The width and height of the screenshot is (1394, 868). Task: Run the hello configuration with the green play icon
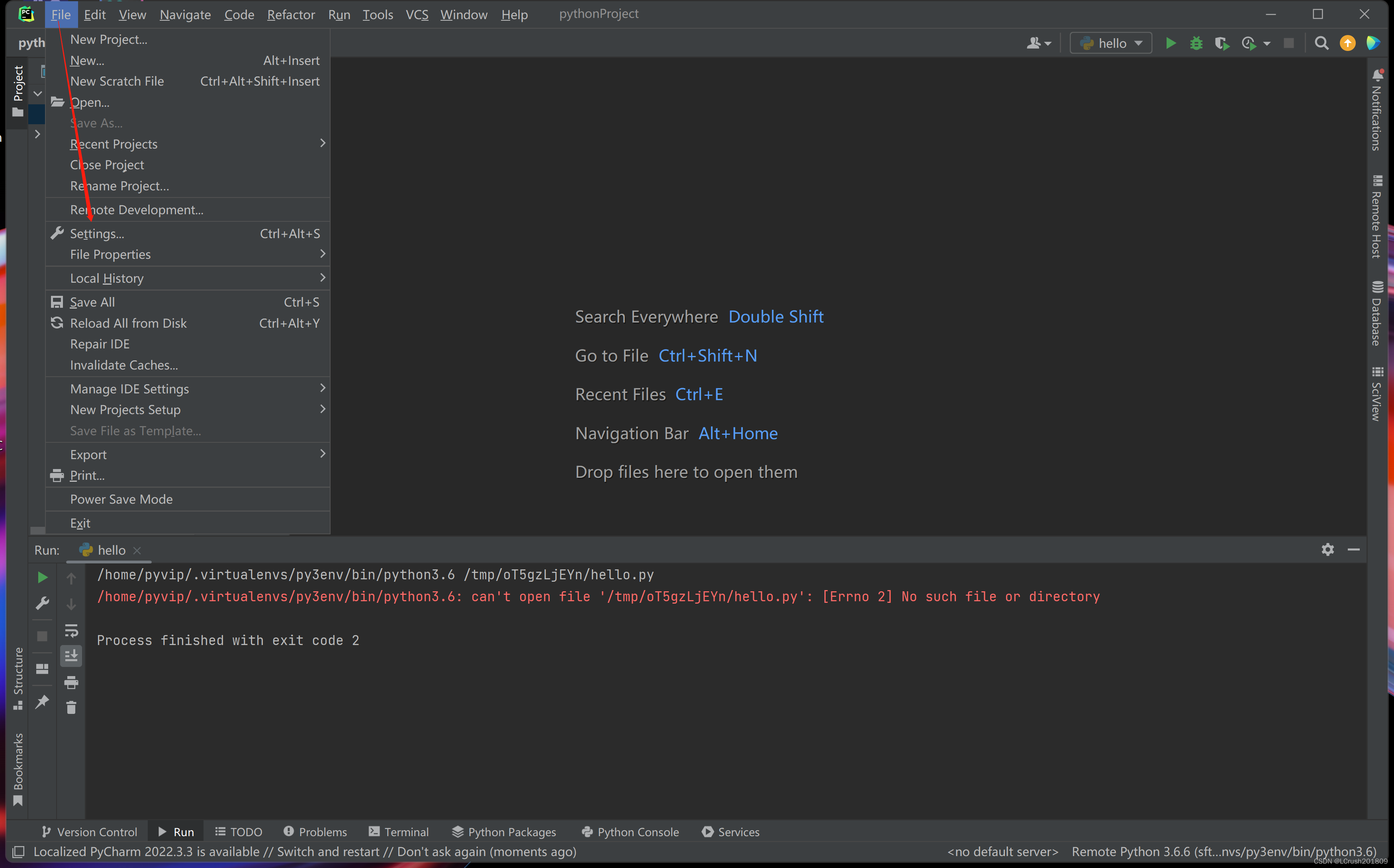click(1171, 43)
